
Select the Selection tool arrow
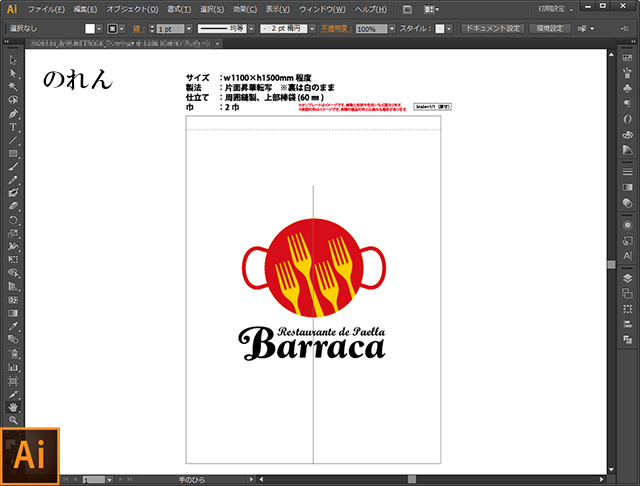tap(13, 62)
